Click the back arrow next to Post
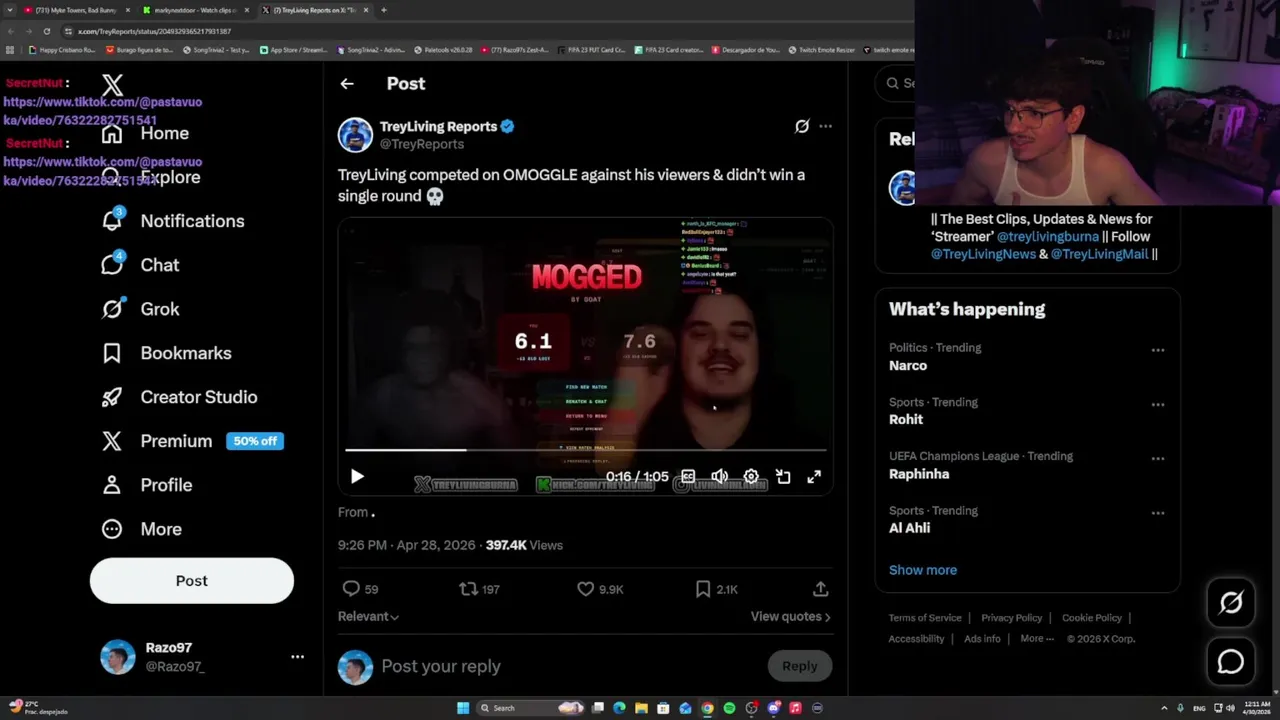Screen dimensions: 1280x720 [x=347, y=84]
